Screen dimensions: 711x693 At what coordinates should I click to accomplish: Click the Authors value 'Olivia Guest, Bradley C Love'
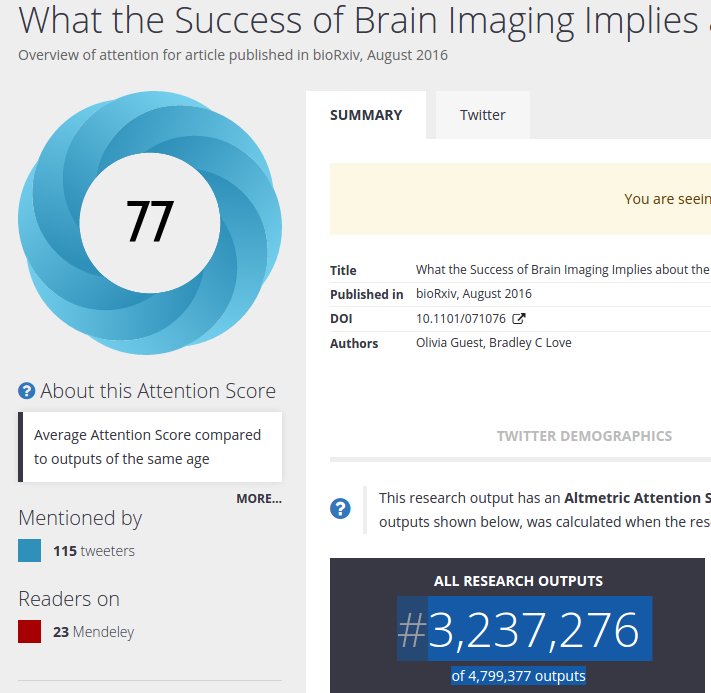(494, 343)
